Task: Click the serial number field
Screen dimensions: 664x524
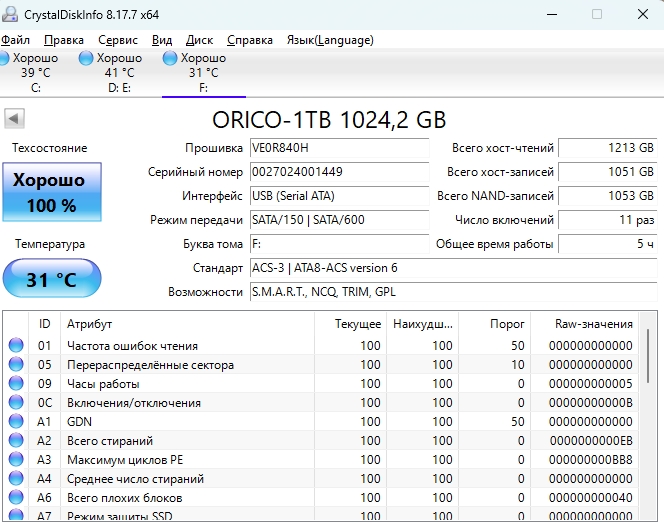Action: tap(337, 172)
